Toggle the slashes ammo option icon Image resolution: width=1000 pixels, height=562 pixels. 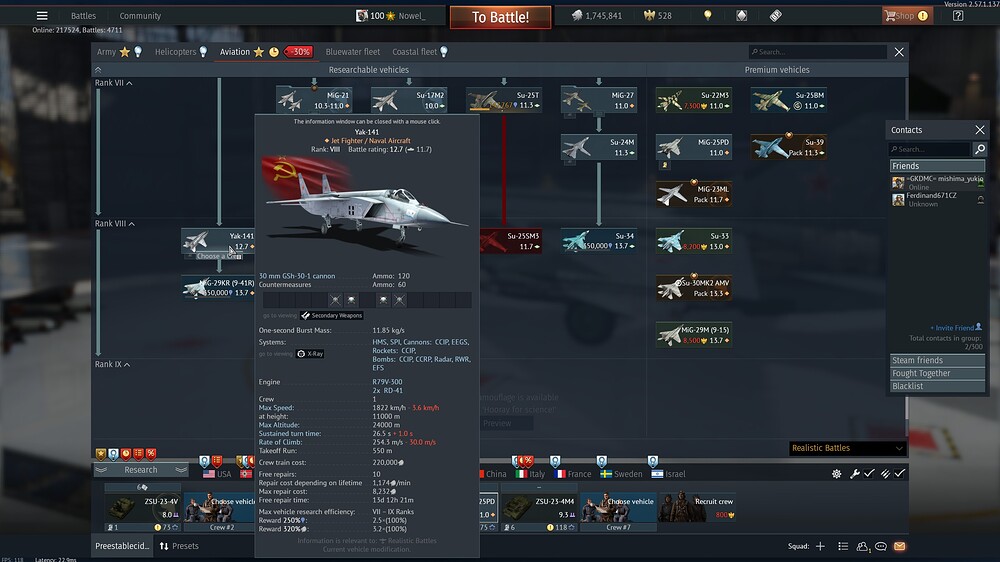(885, 473)
